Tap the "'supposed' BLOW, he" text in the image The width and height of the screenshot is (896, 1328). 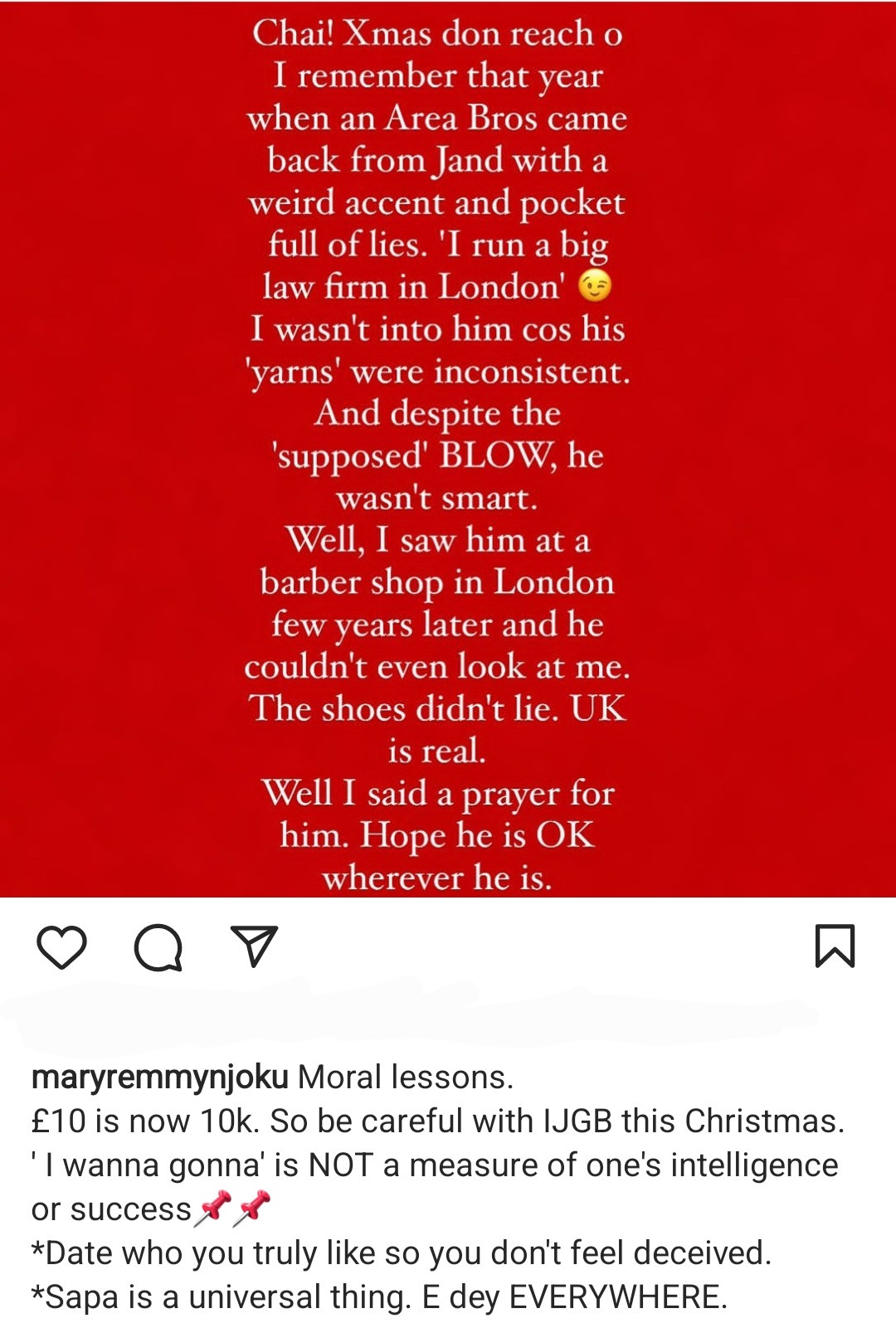pos(438,456)
